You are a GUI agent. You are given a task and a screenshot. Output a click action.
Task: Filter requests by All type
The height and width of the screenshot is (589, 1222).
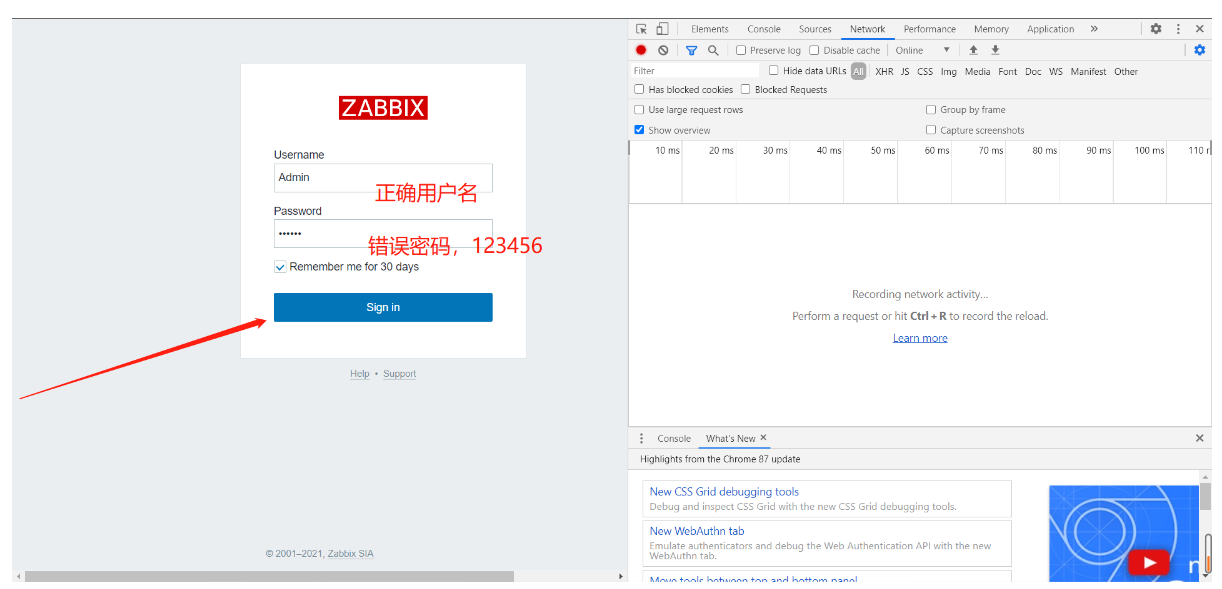pos(858,71)
